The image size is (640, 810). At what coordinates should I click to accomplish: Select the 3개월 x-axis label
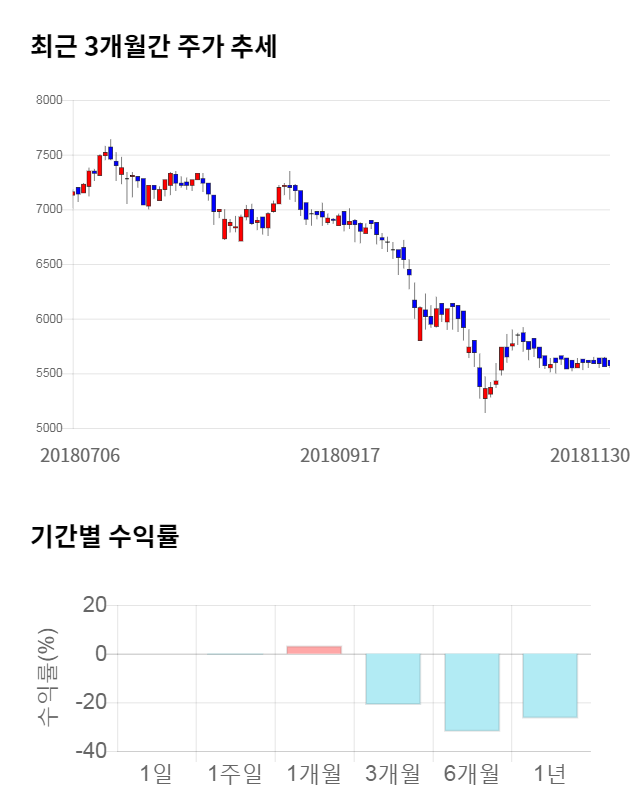(393, 773)
